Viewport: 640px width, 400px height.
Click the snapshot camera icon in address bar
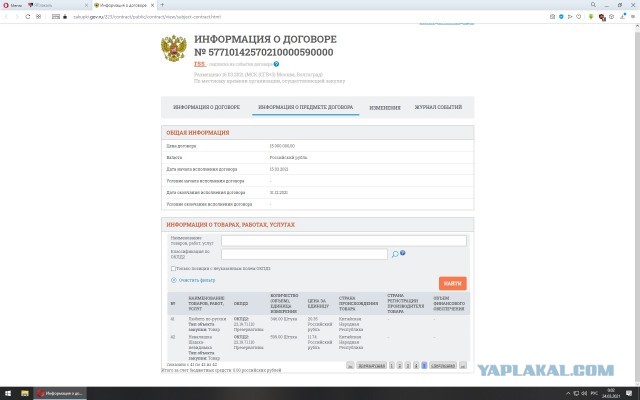[x=552, y=17]
